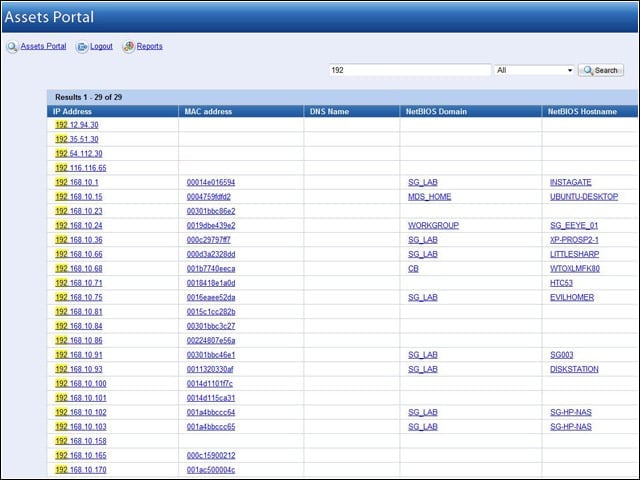Viewport: 640px width, 480px height.
Task: Click MAC address 001b7740eeca
Action: 211,269
